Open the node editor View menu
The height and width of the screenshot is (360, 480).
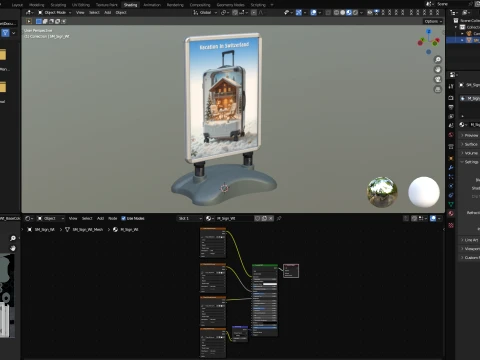[x=73, y=218]
